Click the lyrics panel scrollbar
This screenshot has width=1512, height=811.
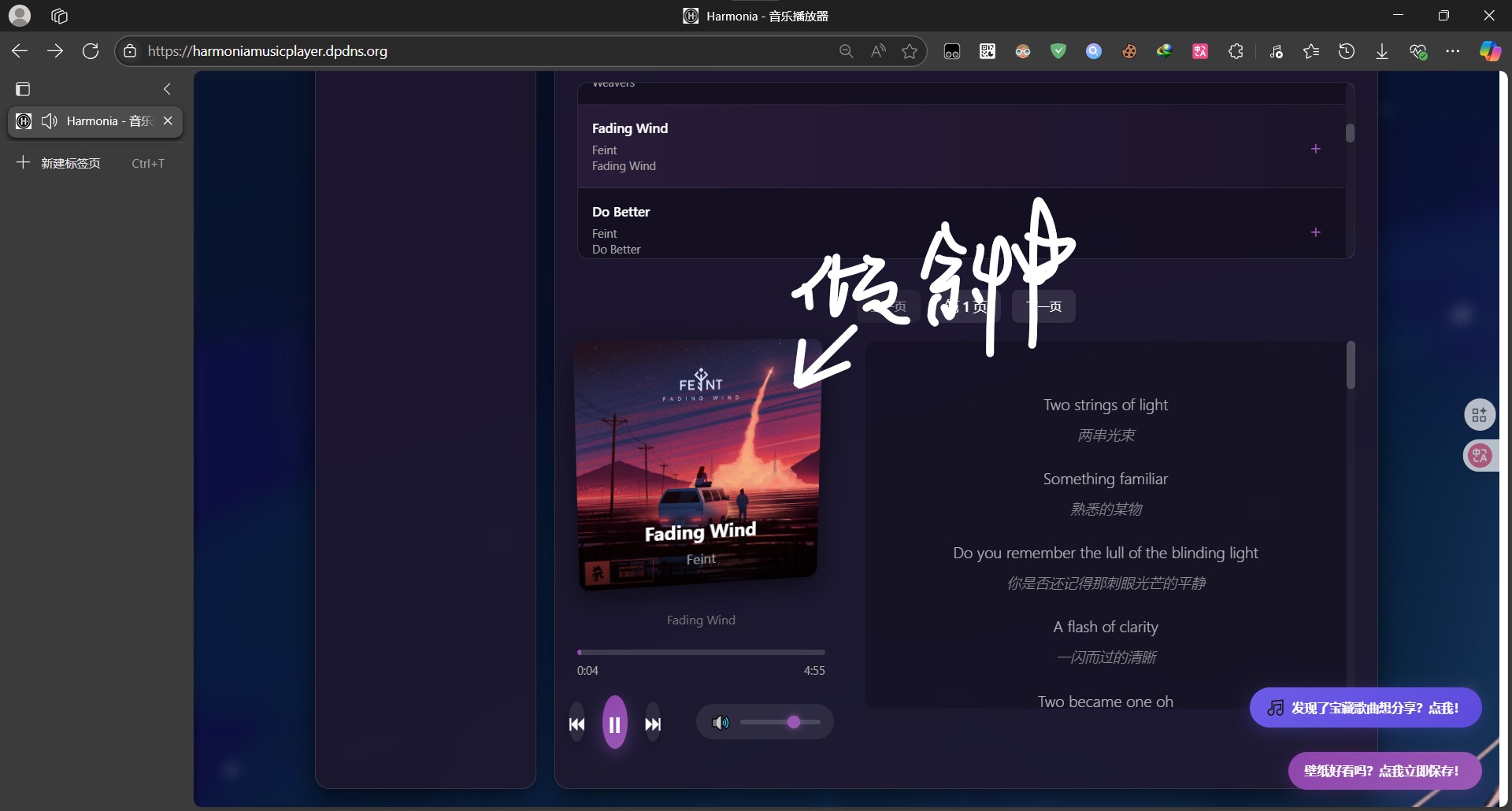(1351, 365)
